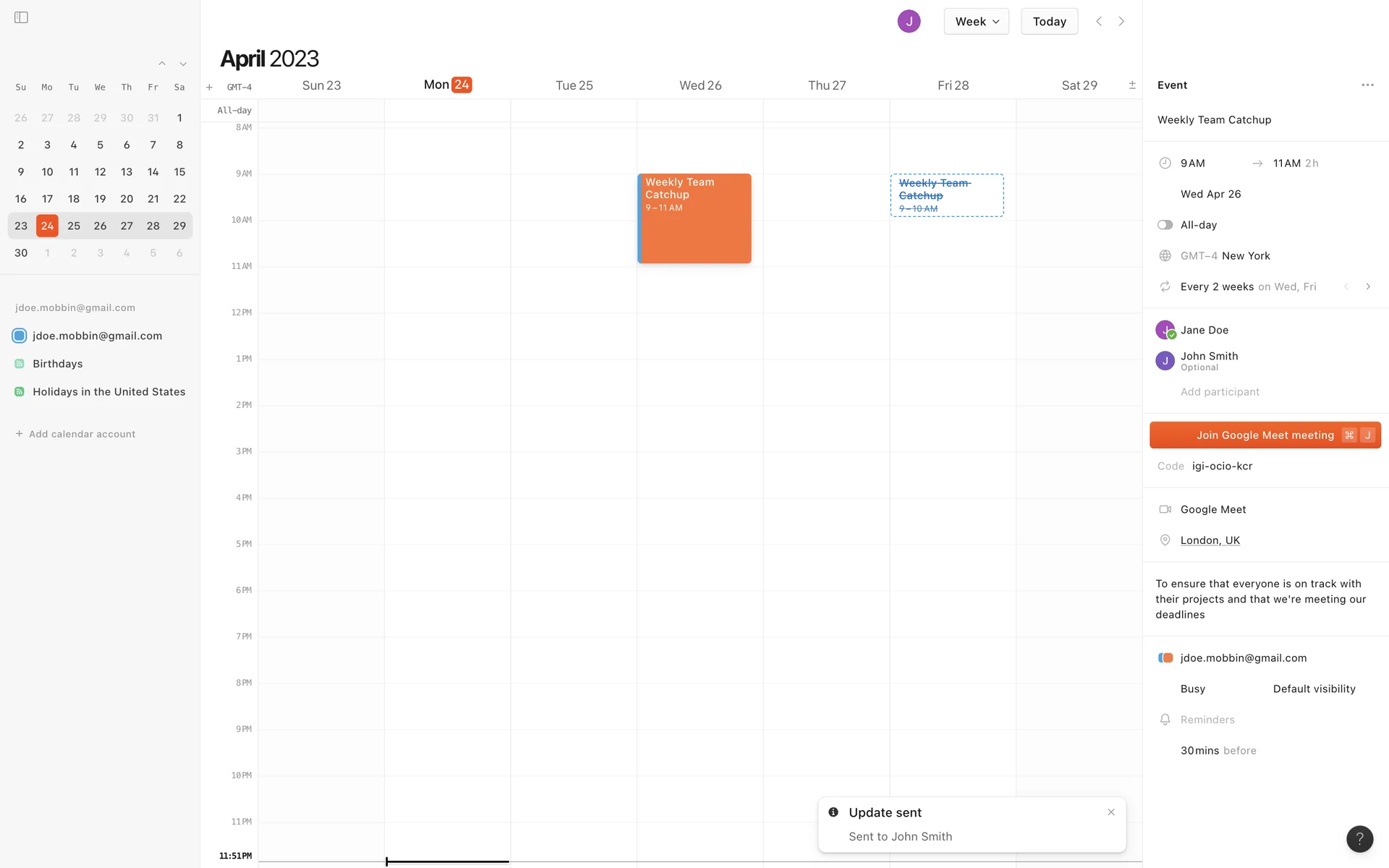The image size is (1389, 868).
Task: Toggle the sidebar panel icon
Action: tap(21, 17)
